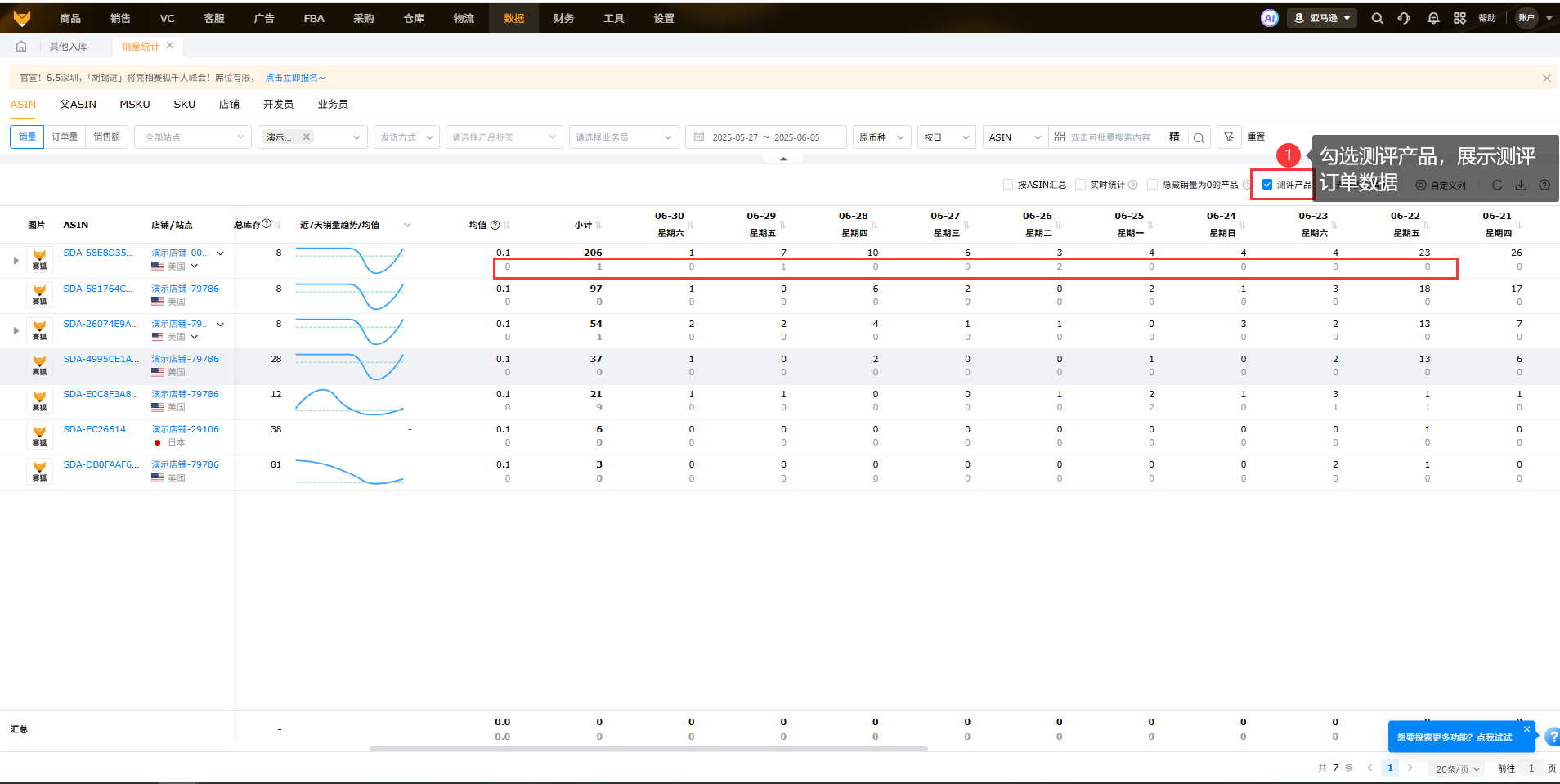Open the AI assistant icon
The image size is (1560, 784).
(1269, 18)
